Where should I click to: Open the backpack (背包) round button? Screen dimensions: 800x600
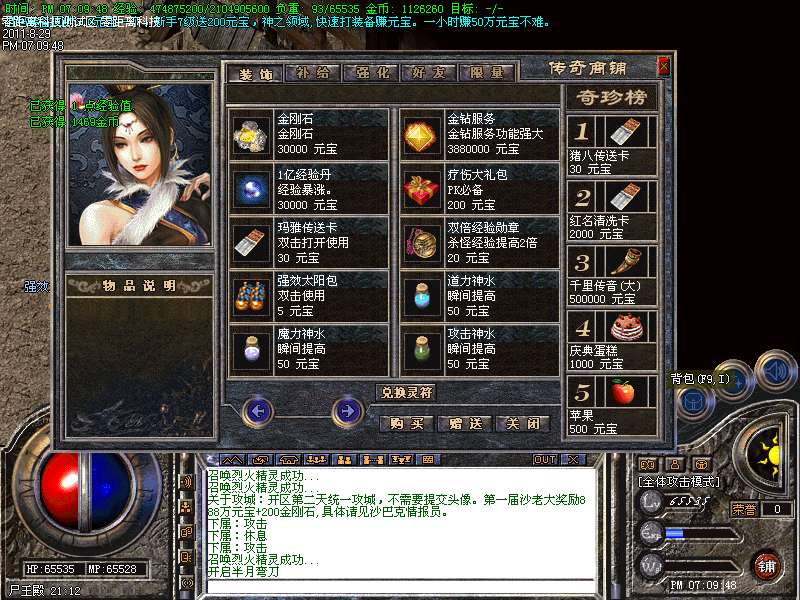[694, 401]
